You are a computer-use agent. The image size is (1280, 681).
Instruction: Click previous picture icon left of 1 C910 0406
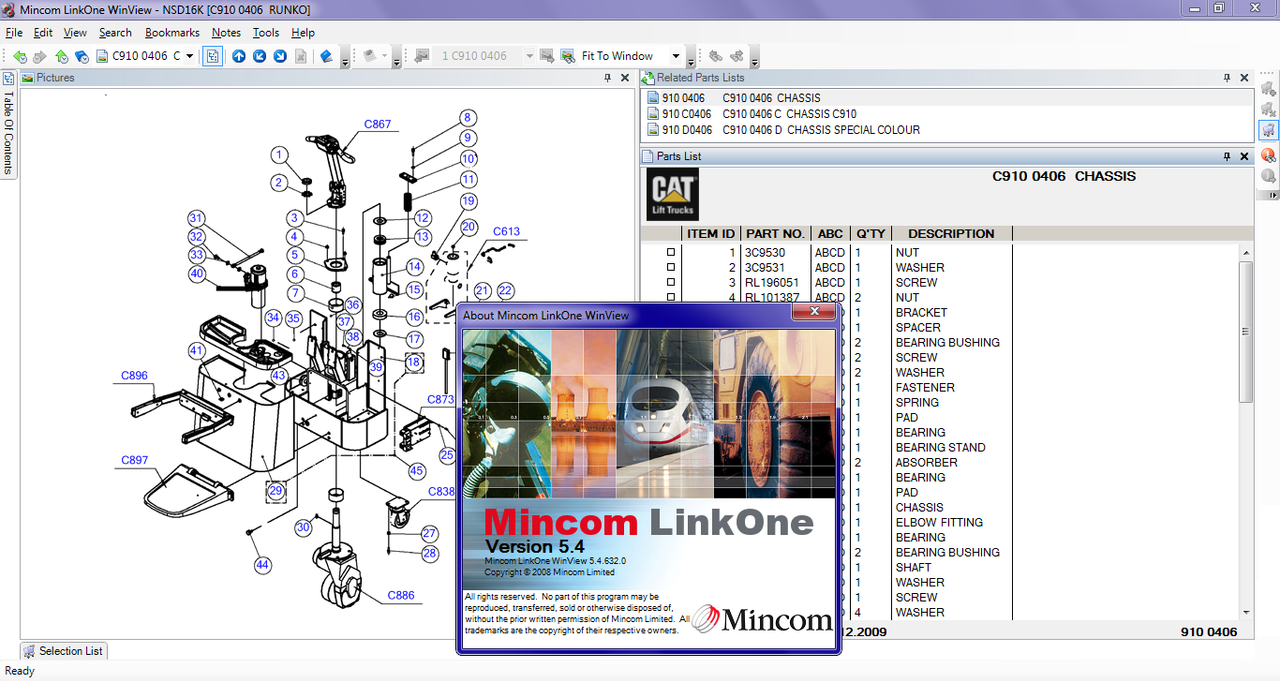click(x=422, y=56)
